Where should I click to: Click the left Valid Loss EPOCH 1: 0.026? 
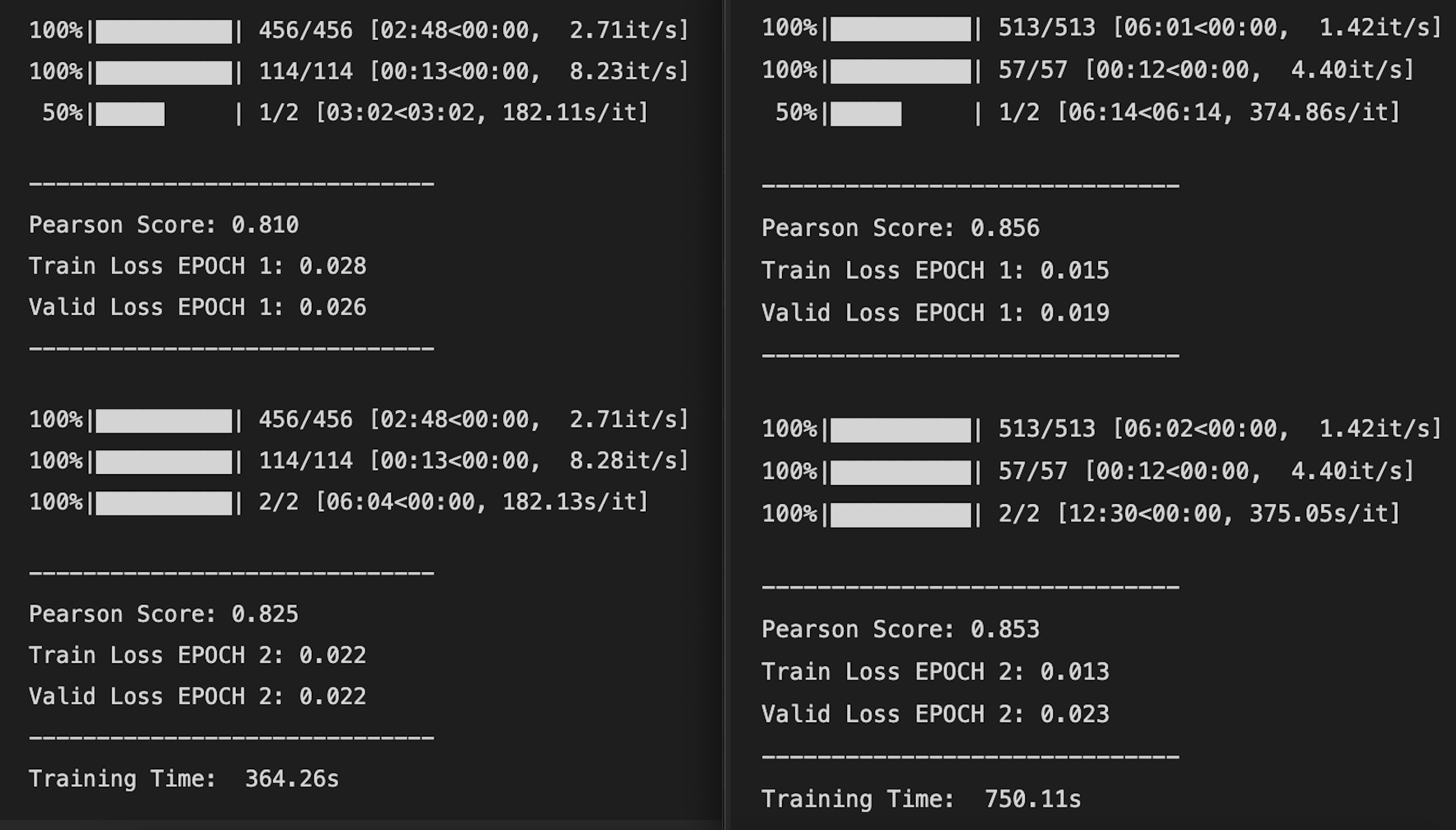pos(197,307)
